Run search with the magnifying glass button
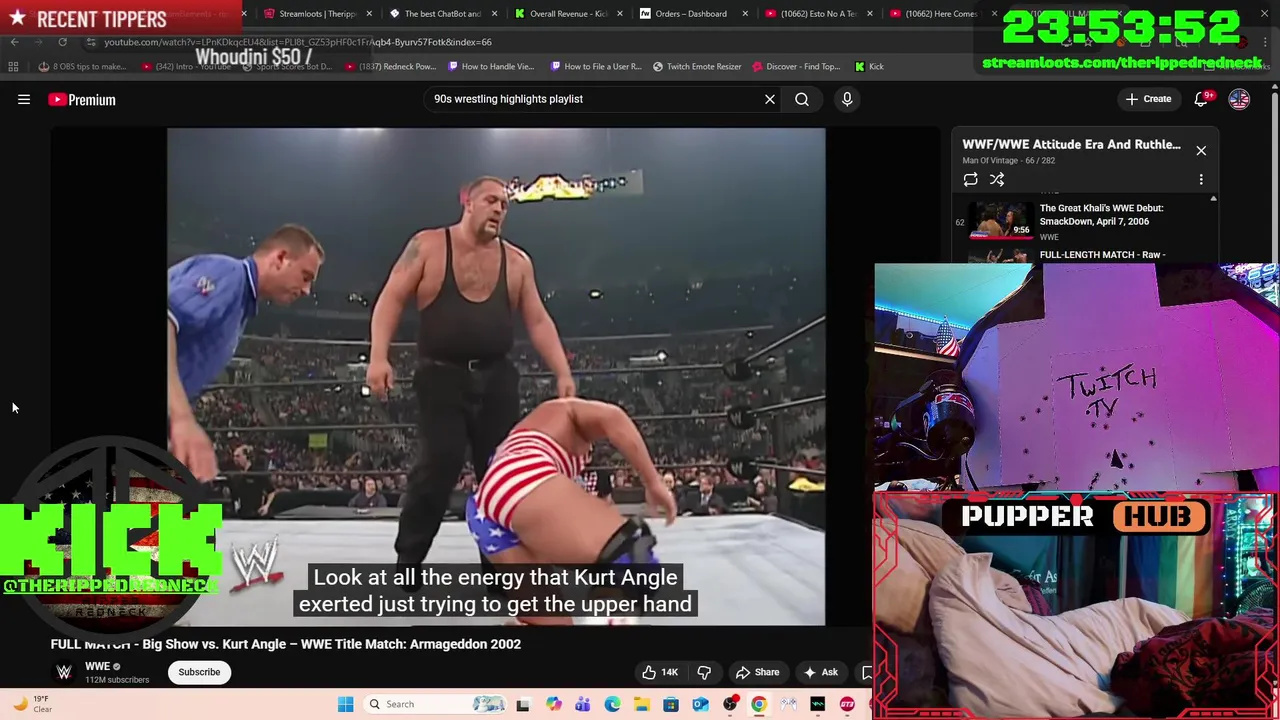This screenshot has height=720, width=1280. click(802, 99)
